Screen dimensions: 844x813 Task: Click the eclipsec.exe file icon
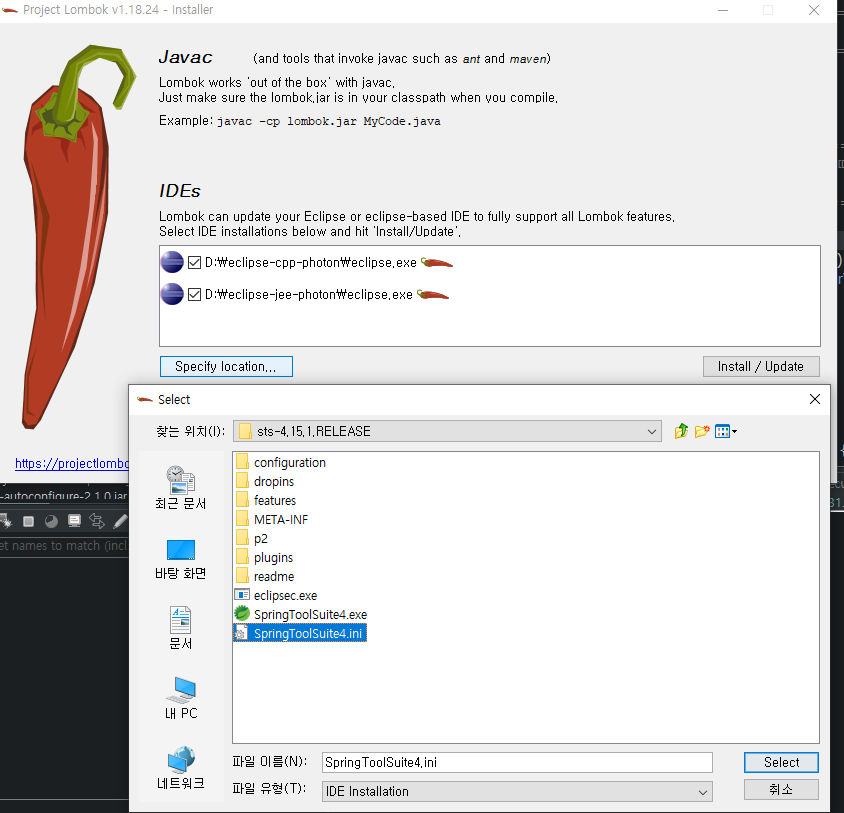[x=242, y=595]
